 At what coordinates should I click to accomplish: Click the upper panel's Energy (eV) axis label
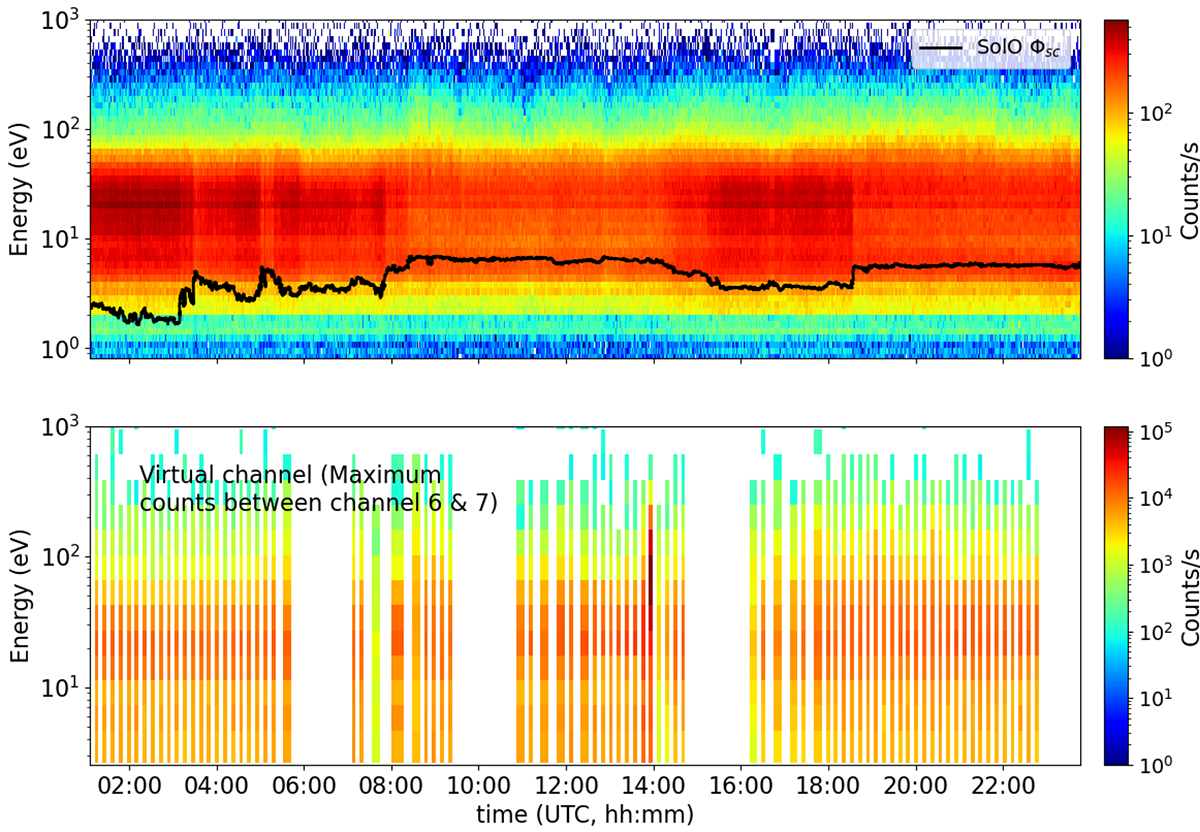tap(18, 188)
